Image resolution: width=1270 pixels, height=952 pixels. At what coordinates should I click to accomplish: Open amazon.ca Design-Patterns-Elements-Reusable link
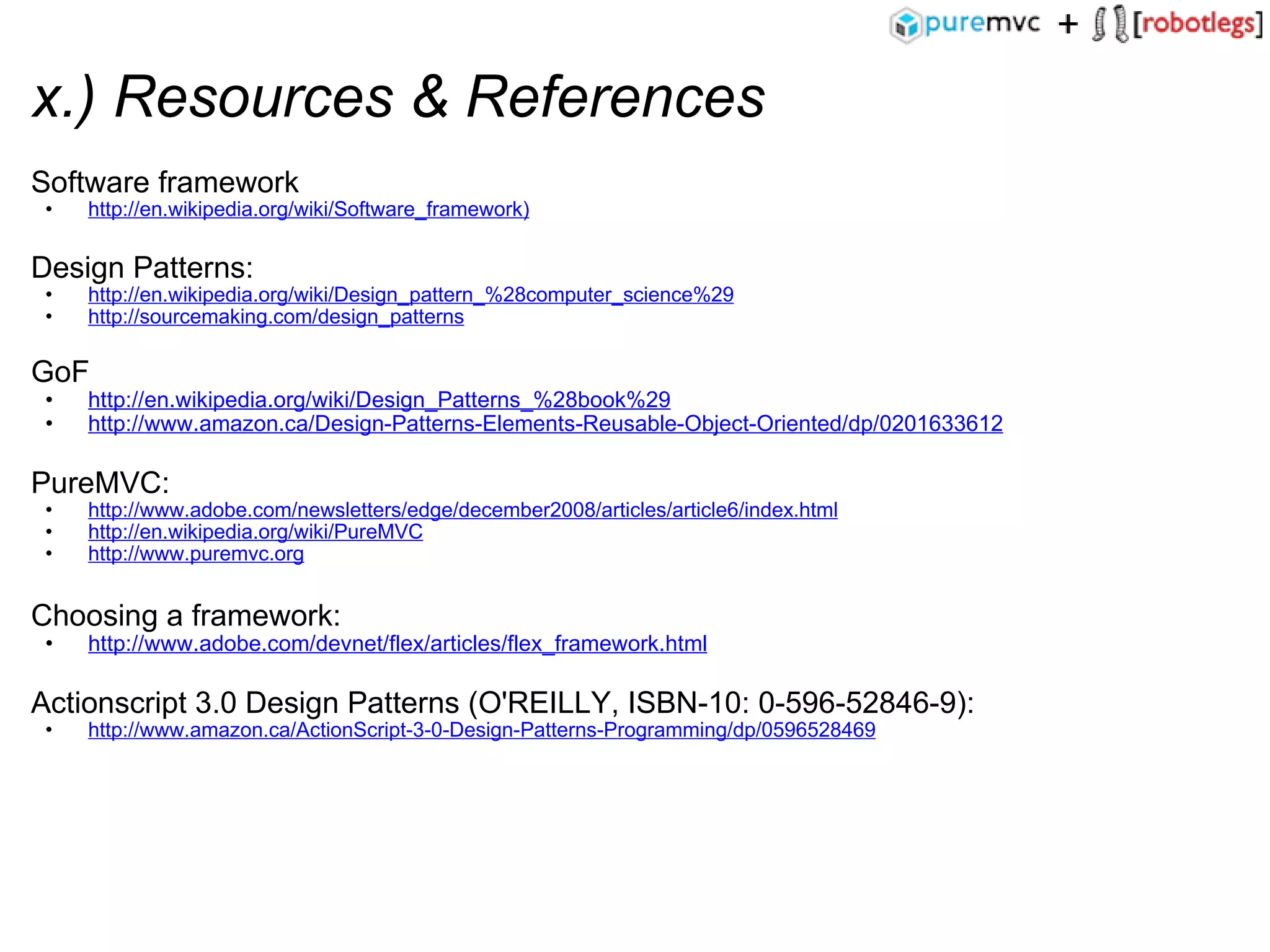pyautogui.click(x=545, y=424)
